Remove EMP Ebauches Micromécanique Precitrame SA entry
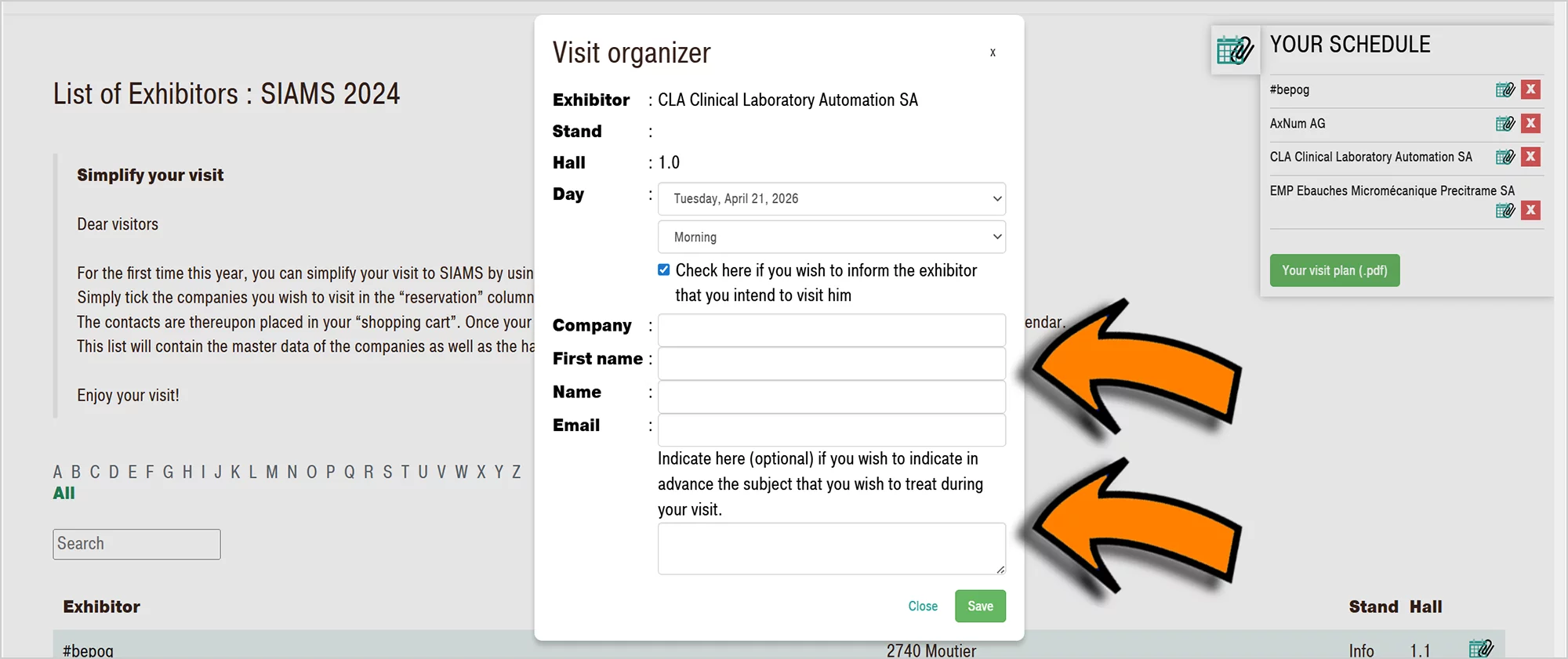This screenshot has height=659, width=1568. [x=1530, y=210]
